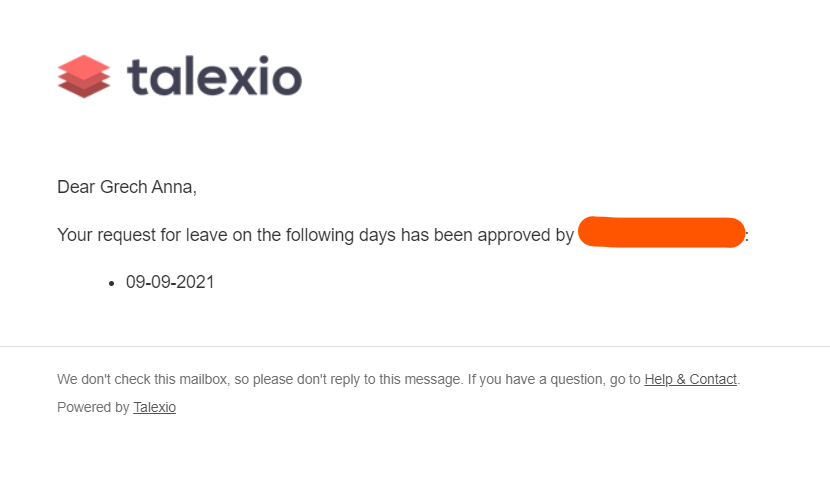Click the colon after the redacted name
The width and height of the screenshot is (830, 485).
747,237
